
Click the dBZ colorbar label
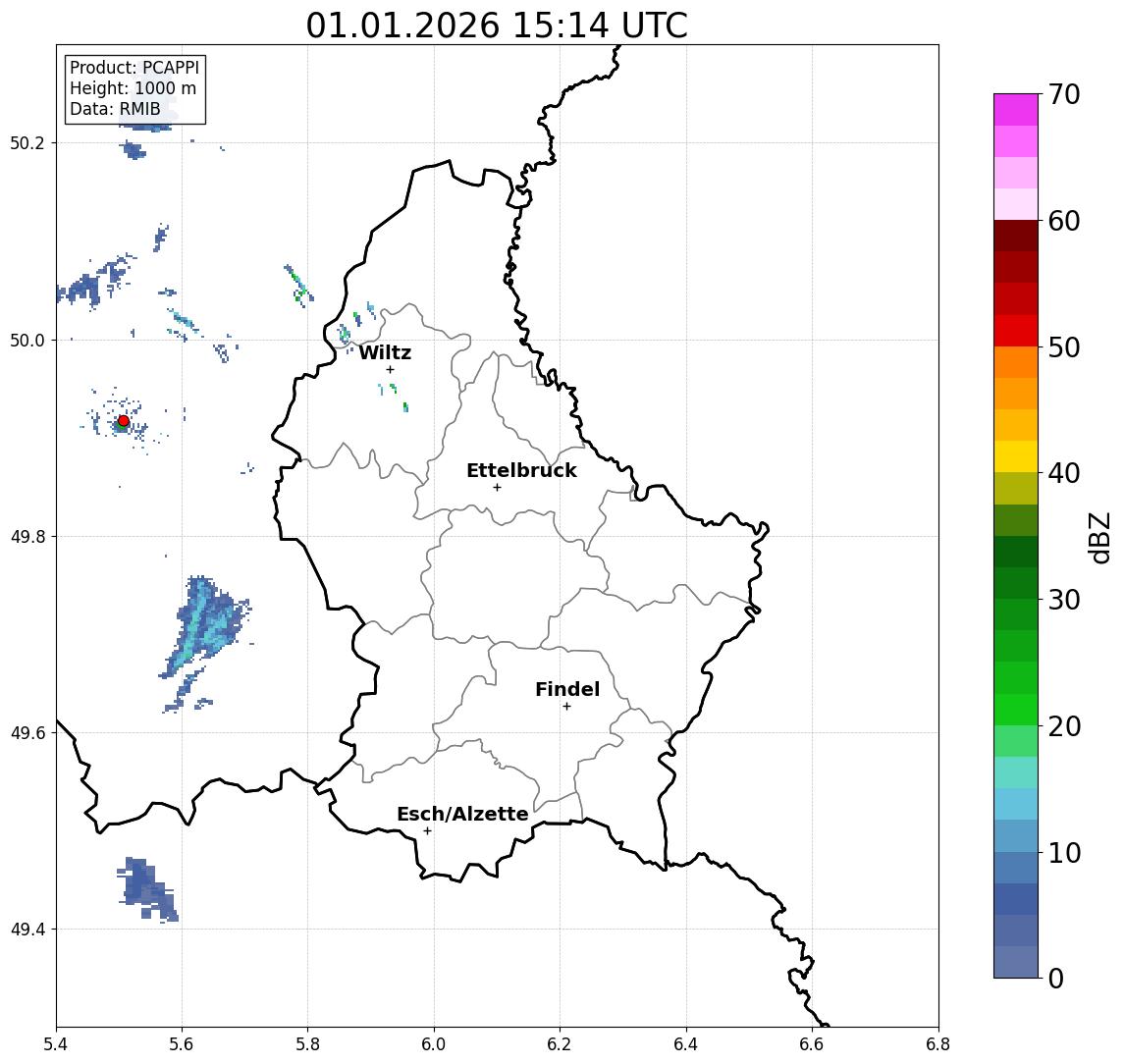[1100, 537]
